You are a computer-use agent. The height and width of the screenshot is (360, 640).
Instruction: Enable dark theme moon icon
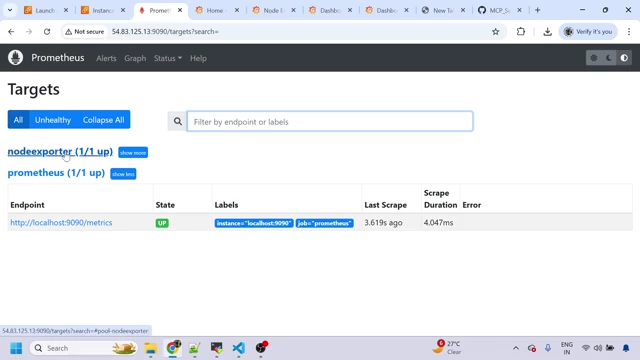[609, 58]
